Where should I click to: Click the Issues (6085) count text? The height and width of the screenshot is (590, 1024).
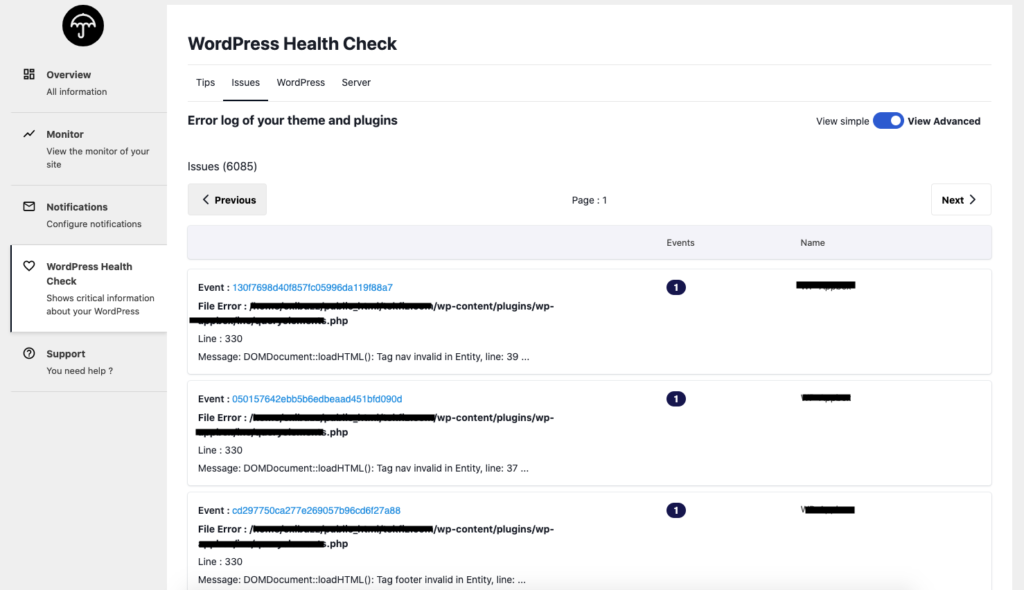[222, 167]
